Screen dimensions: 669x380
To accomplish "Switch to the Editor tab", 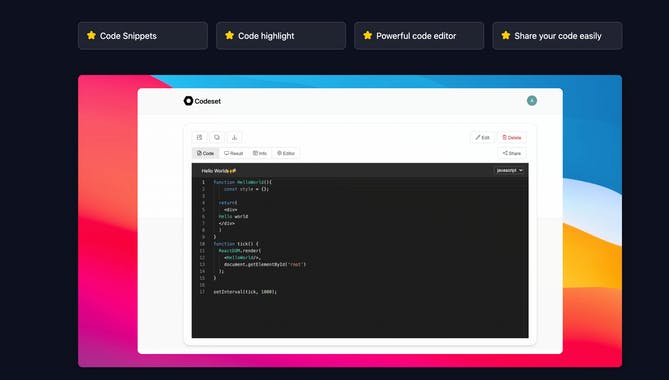I will pyautogui.click(x=286, y=153).
